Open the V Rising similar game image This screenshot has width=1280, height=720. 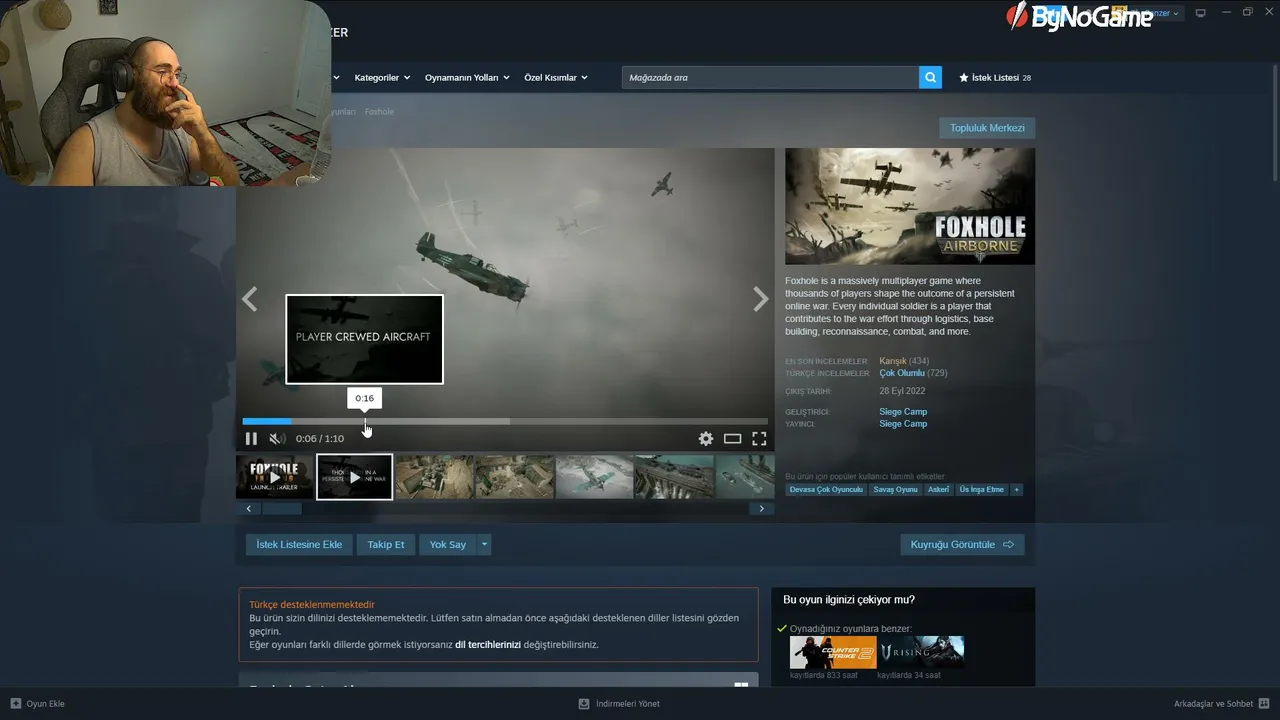921,652
